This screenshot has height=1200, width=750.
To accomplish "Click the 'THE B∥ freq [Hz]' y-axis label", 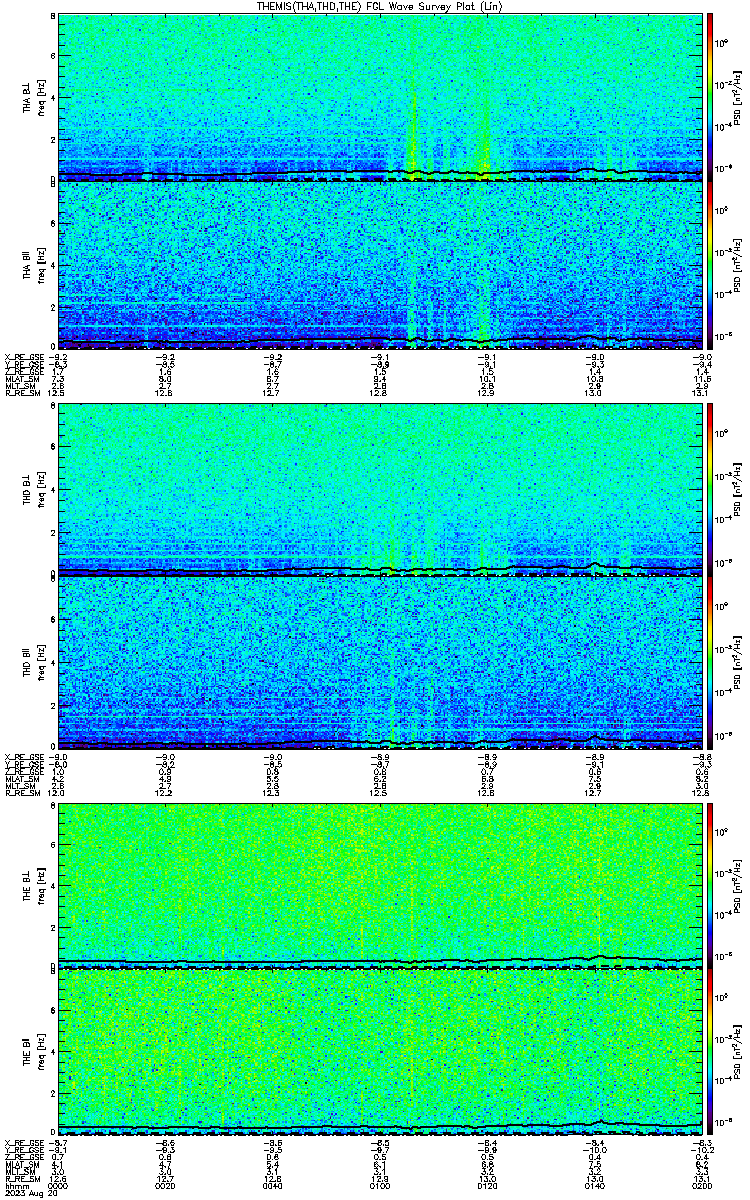I will coord(34,1053).
